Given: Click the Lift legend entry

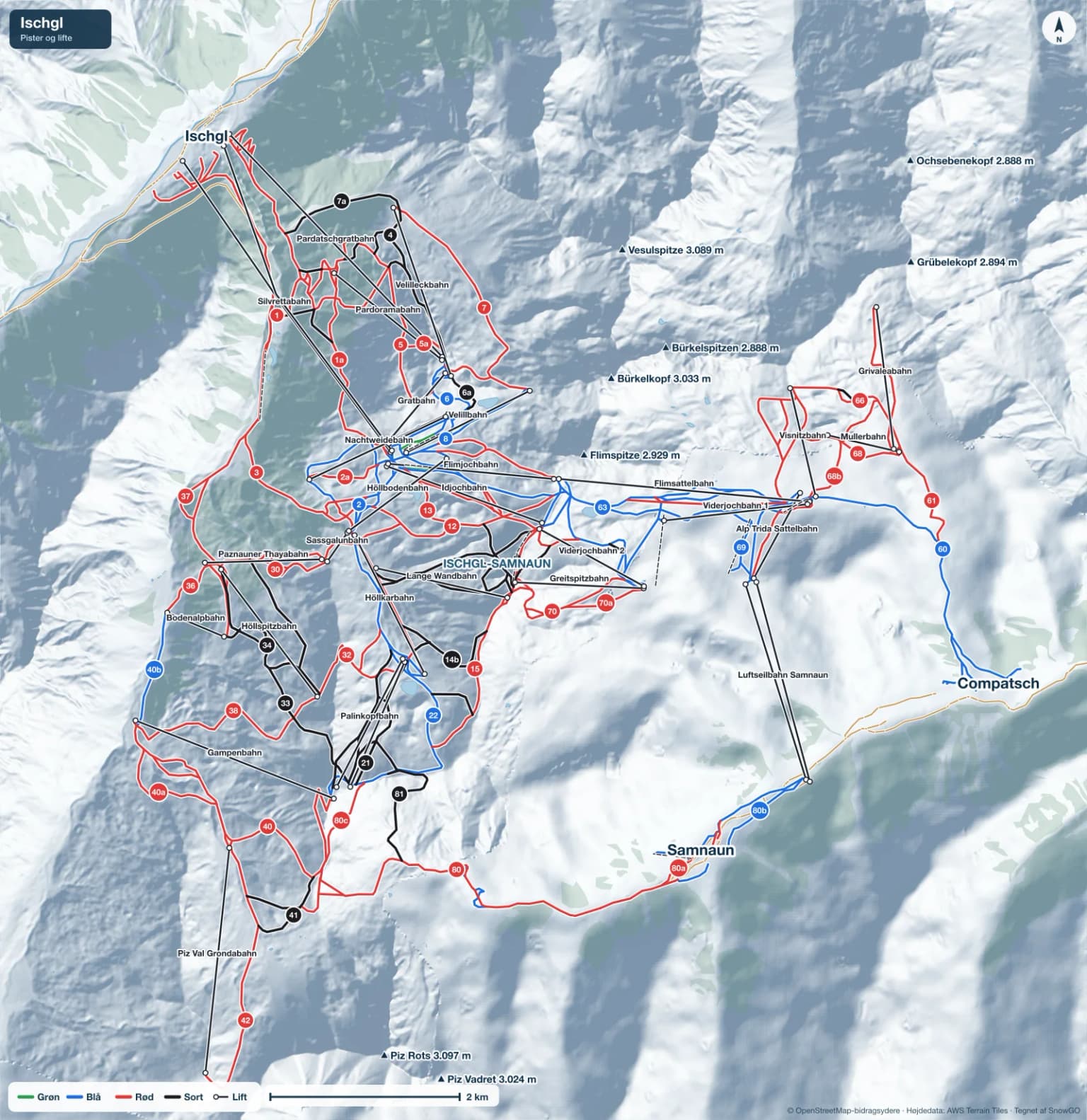Looking at the screenshot, I should tap(230, 1097).
